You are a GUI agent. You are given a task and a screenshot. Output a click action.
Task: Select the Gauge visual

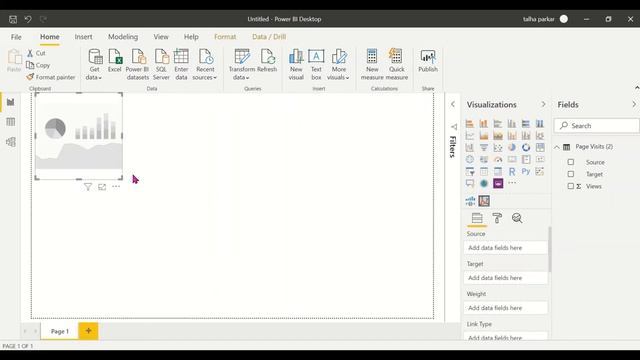point(498,159)
